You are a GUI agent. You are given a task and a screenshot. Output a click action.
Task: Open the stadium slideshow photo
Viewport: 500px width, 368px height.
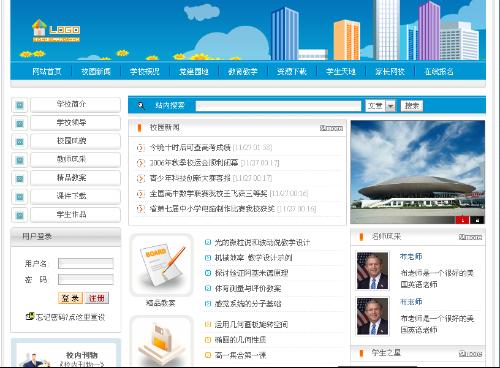[x=418, y=172]
